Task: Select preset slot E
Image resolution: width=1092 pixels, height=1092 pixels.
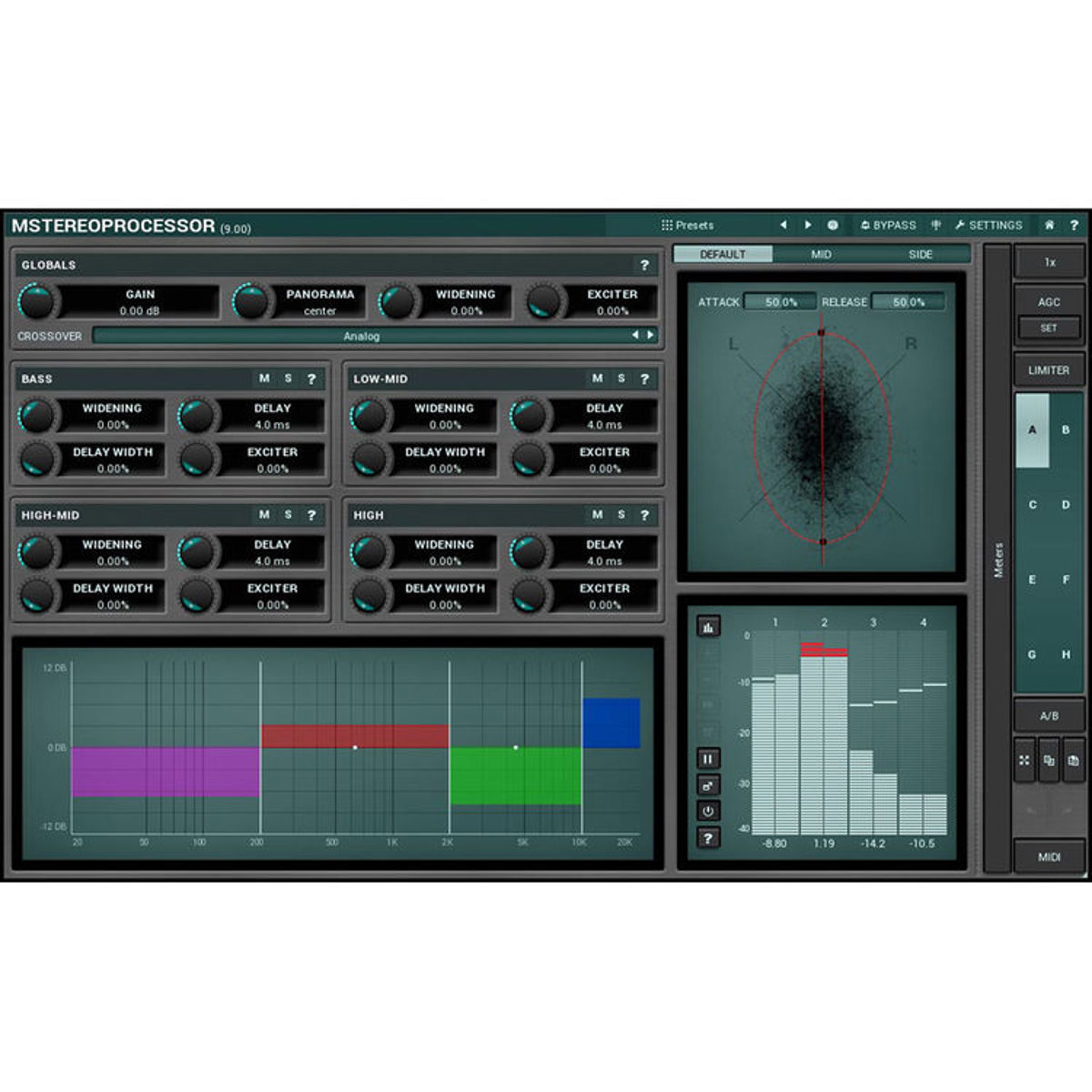Action: [1032, 580]
